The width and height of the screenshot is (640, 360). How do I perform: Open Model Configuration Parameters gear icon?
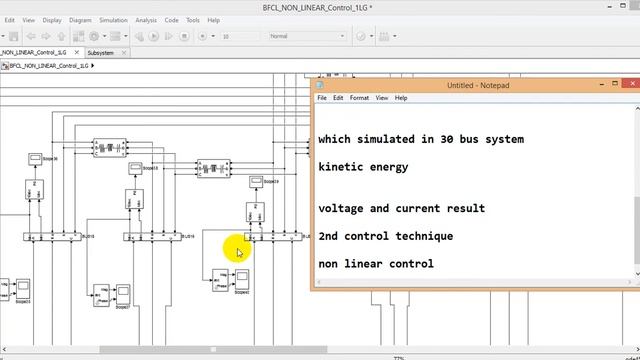94,36
